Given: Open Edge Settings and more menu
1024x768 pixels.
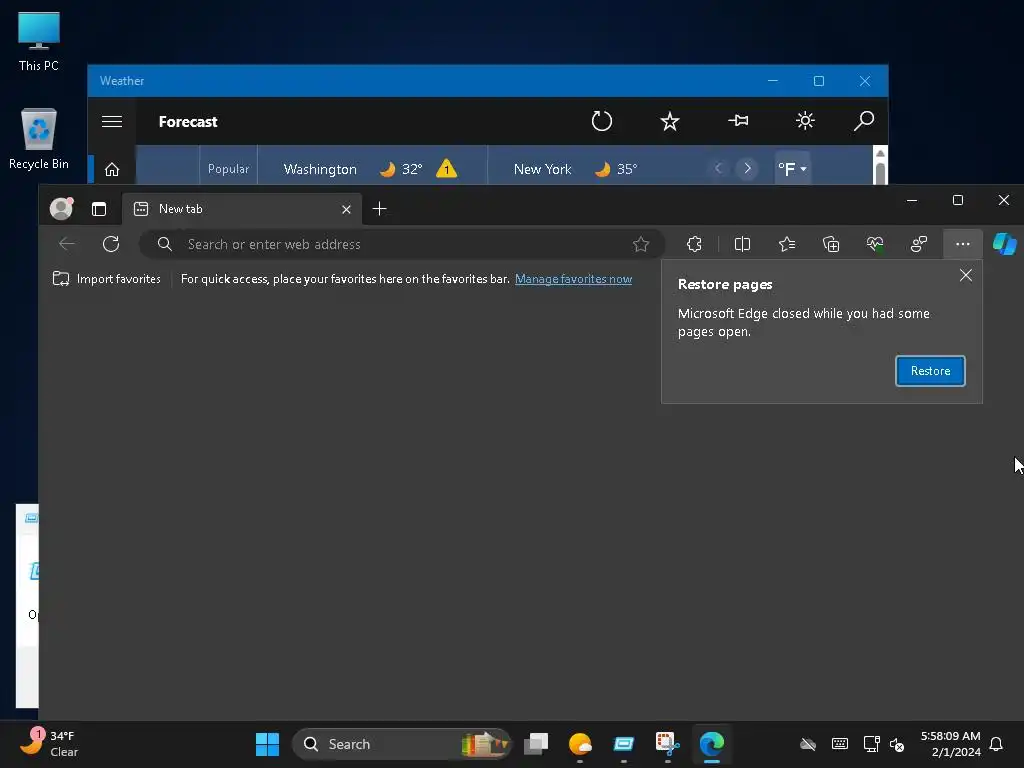Looking at the screenshot, I should 963,244.
